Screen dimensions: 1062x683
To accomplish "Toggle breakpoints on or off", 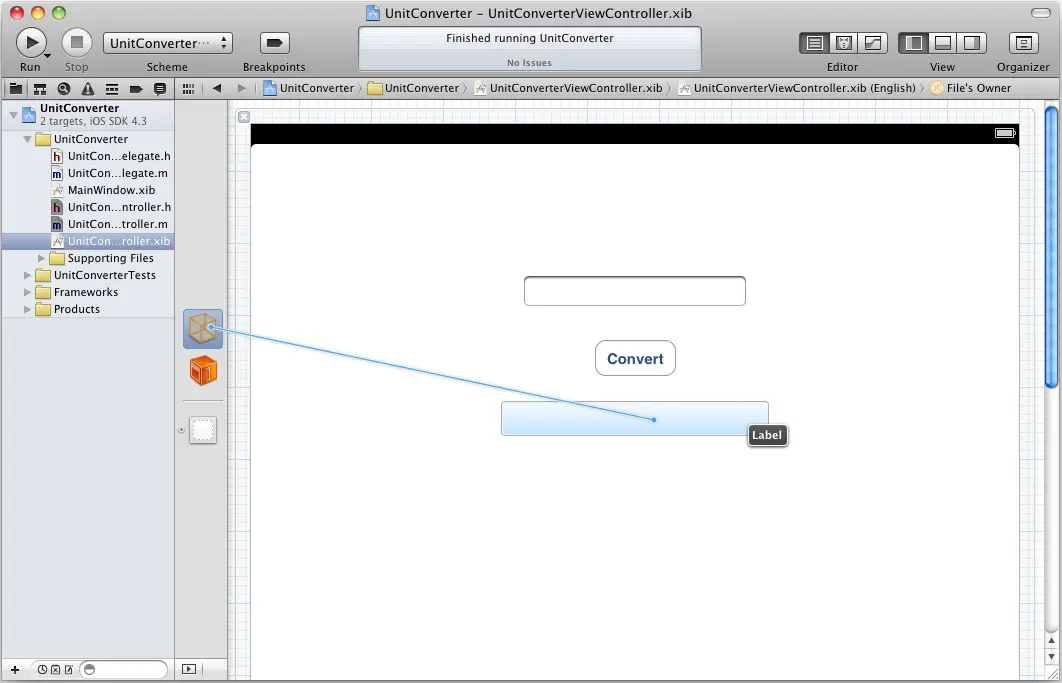I will tap(273, 43).
